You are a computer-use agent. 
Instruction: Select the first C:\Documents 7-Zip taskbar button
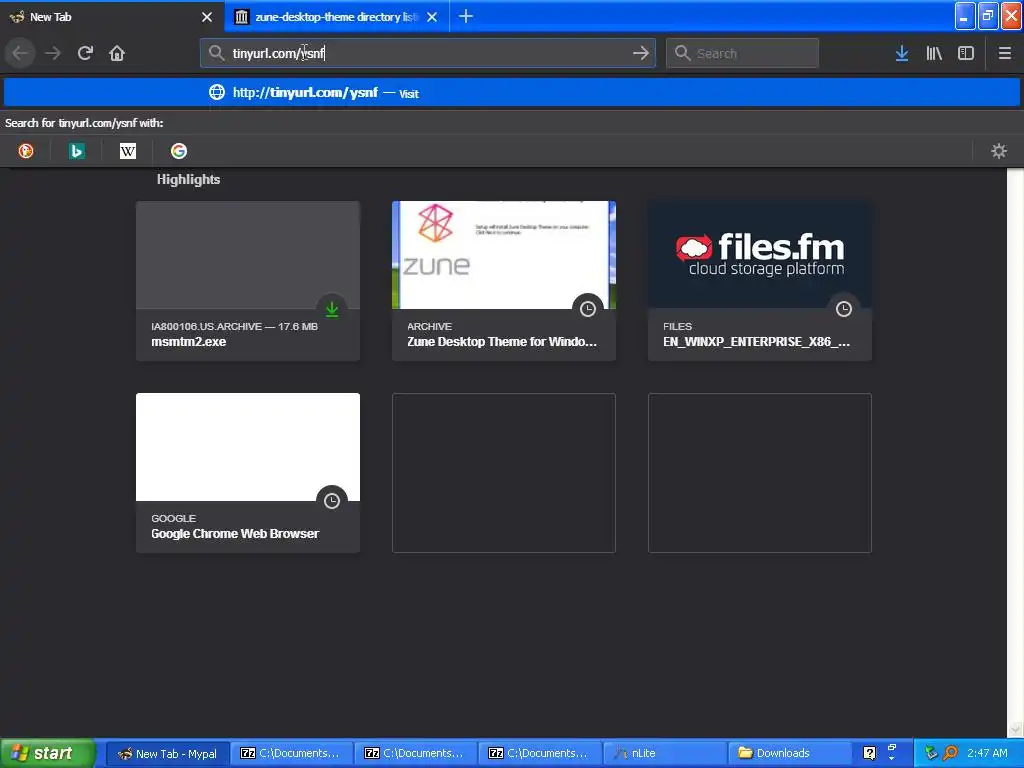291,754
